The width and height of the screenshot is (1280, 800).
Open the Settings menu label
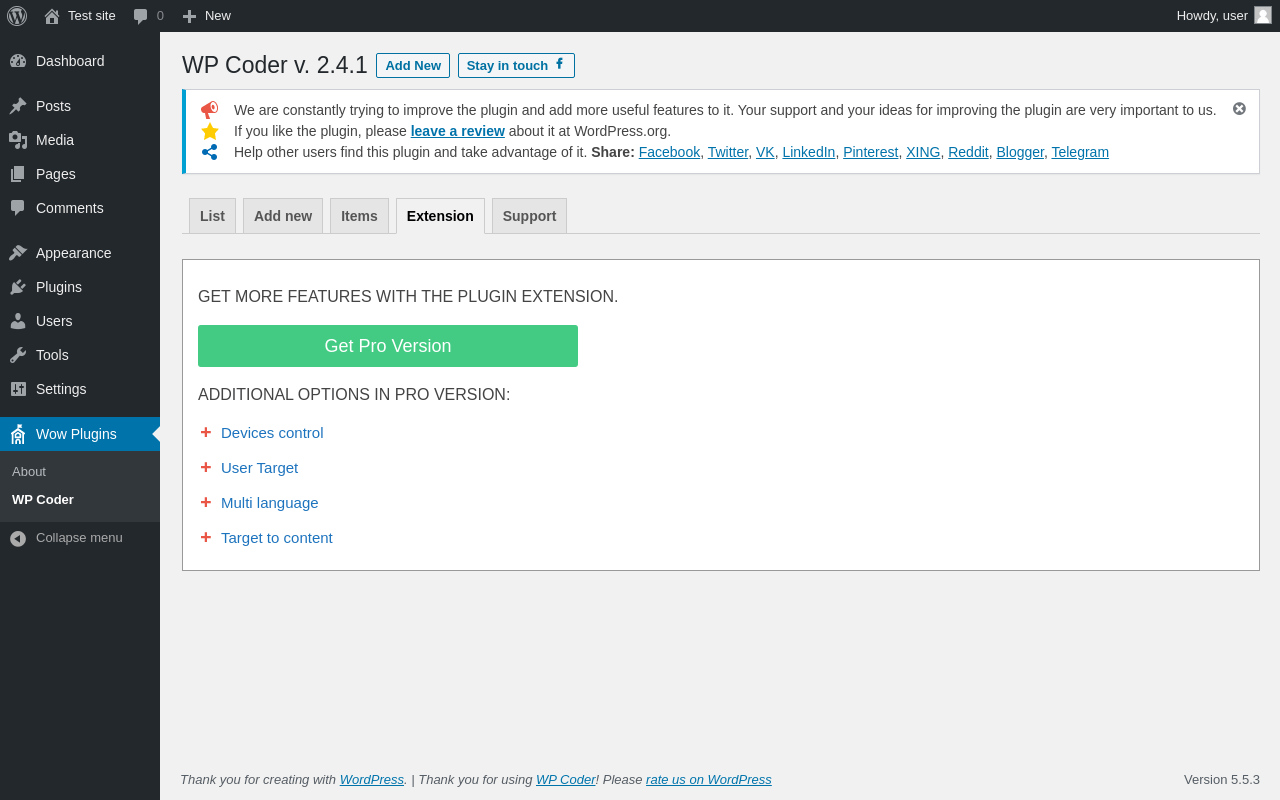(x=61, y=389)
